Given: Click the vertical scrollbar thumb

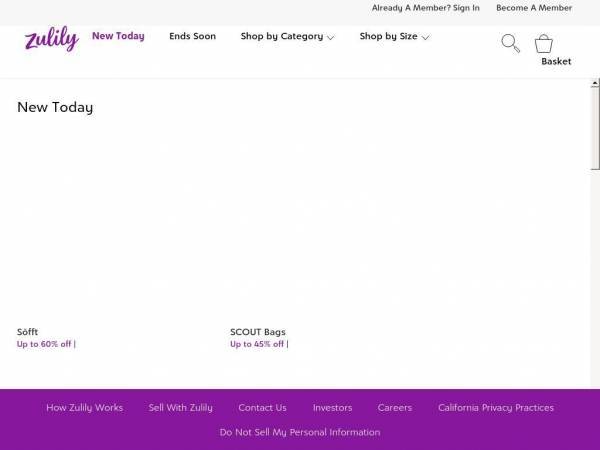Looking at the screenshot, I should tap(595, 128).
